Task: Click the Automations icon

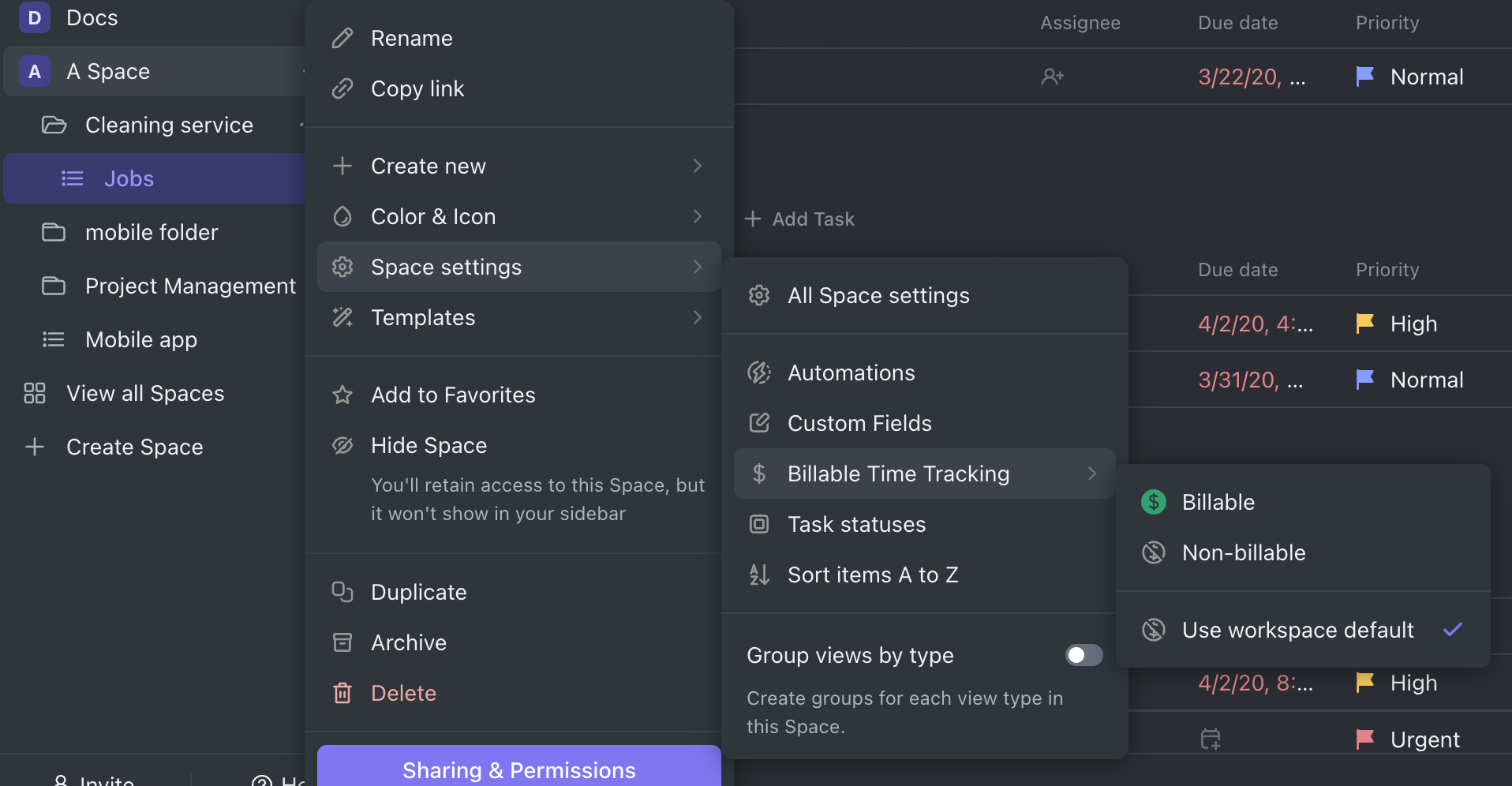Action: tap(759, 372)
